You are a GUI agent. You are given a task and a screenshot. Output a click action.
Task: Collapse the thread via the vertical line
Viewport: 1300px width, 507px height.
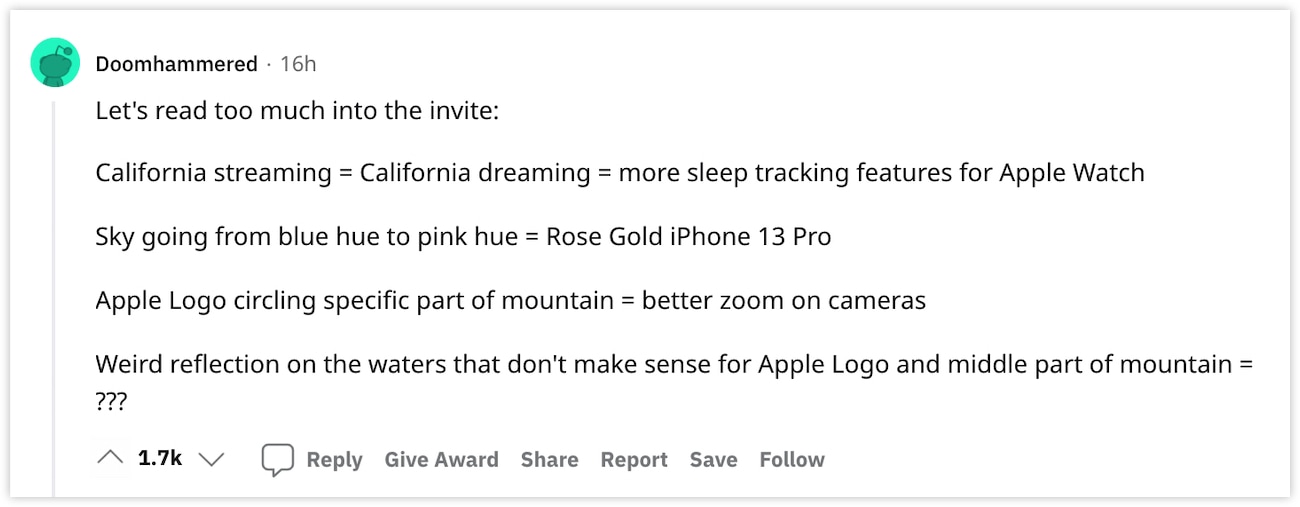click(55, 297)
